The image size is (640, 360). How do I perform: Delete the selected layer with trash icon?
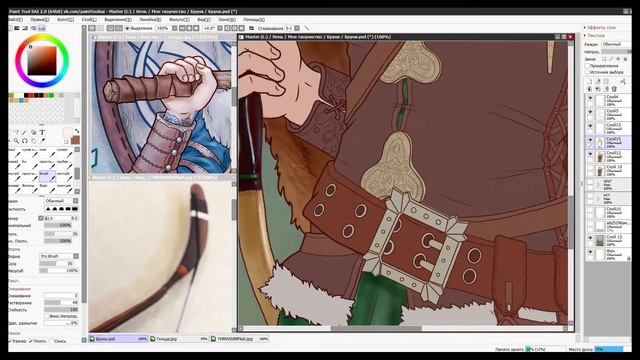tap(614, 89)
